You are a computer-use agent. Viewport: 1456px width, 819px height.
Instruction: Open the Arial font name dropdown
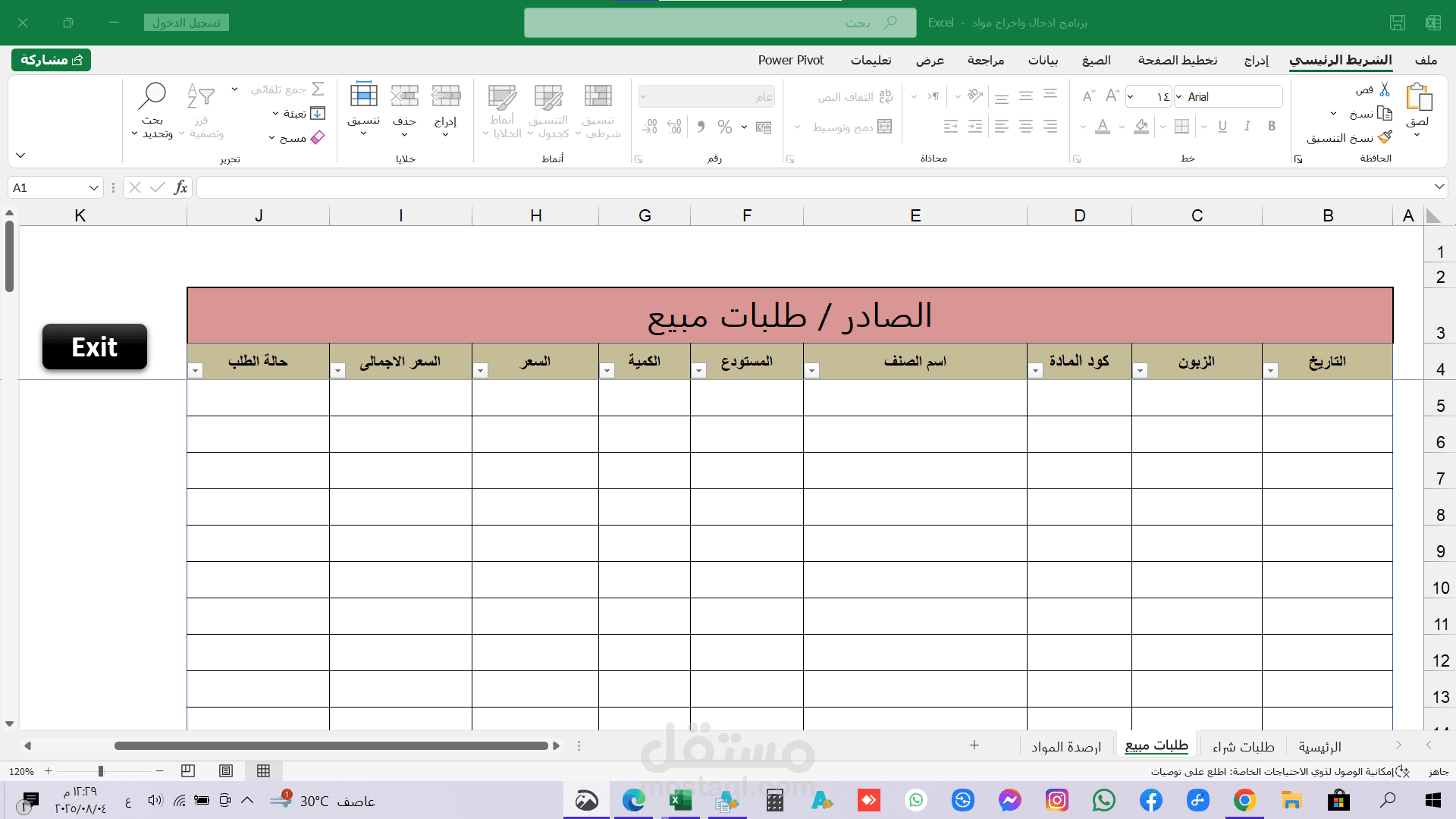[1179, 96]
